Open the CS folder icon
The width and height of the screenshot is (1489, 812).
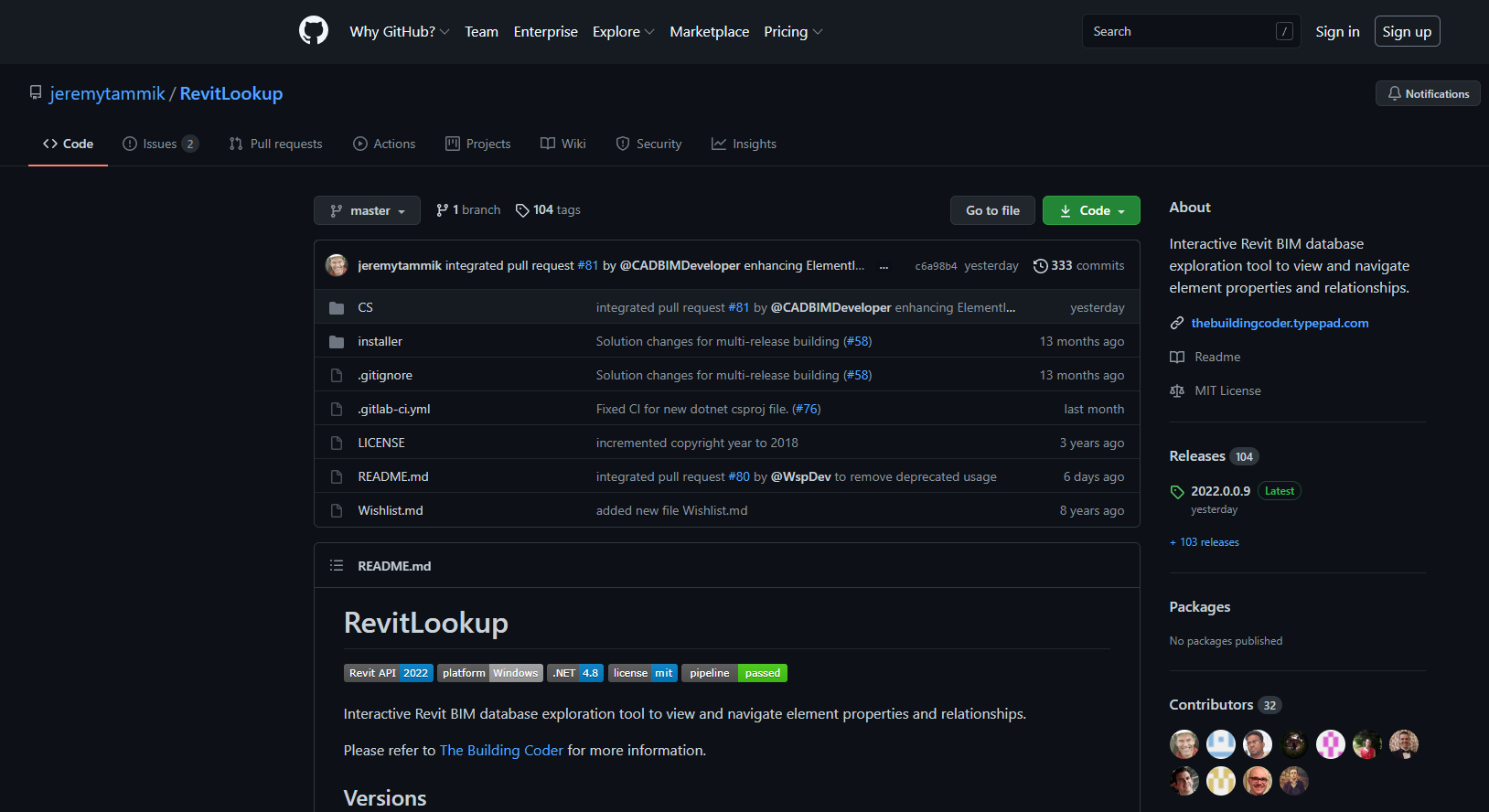(x=337, y=308)
